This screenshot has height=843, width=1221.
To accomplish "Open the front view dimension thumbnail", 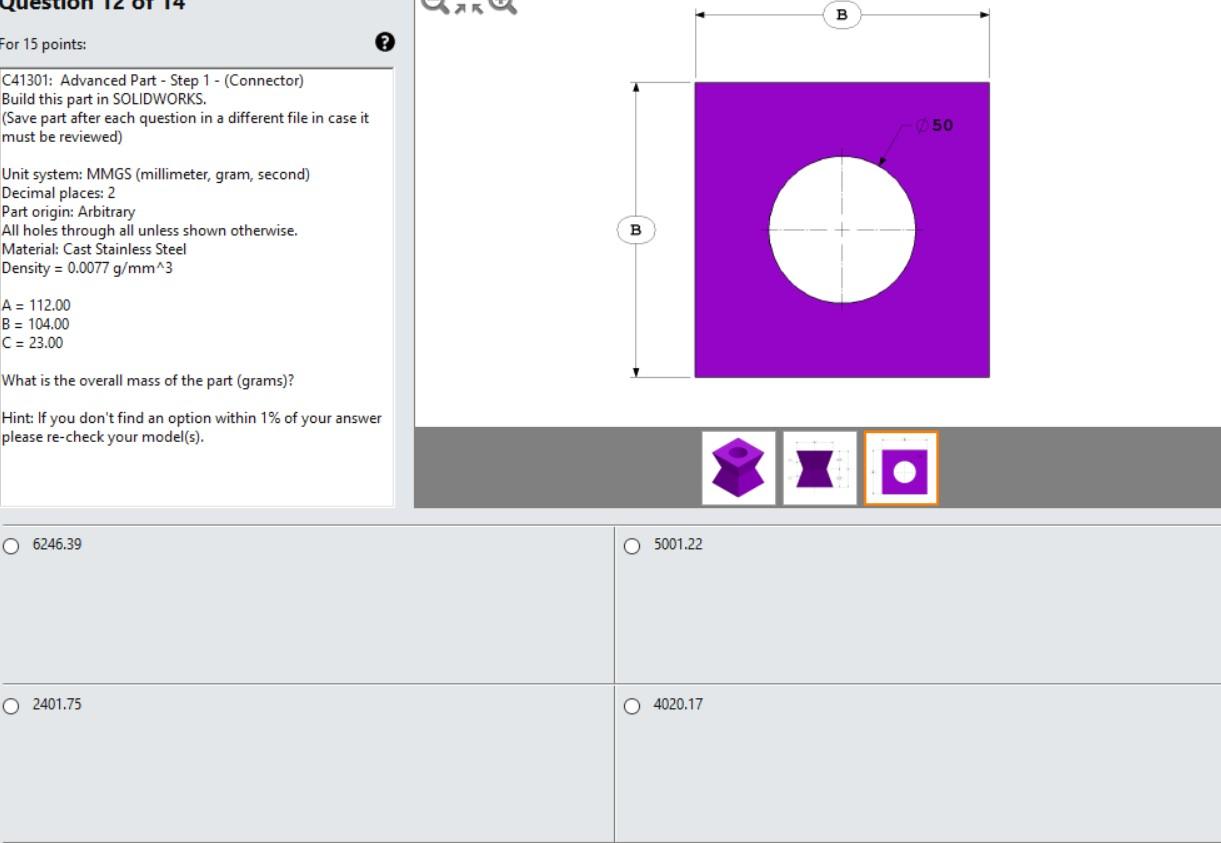I will pos(820,468).
